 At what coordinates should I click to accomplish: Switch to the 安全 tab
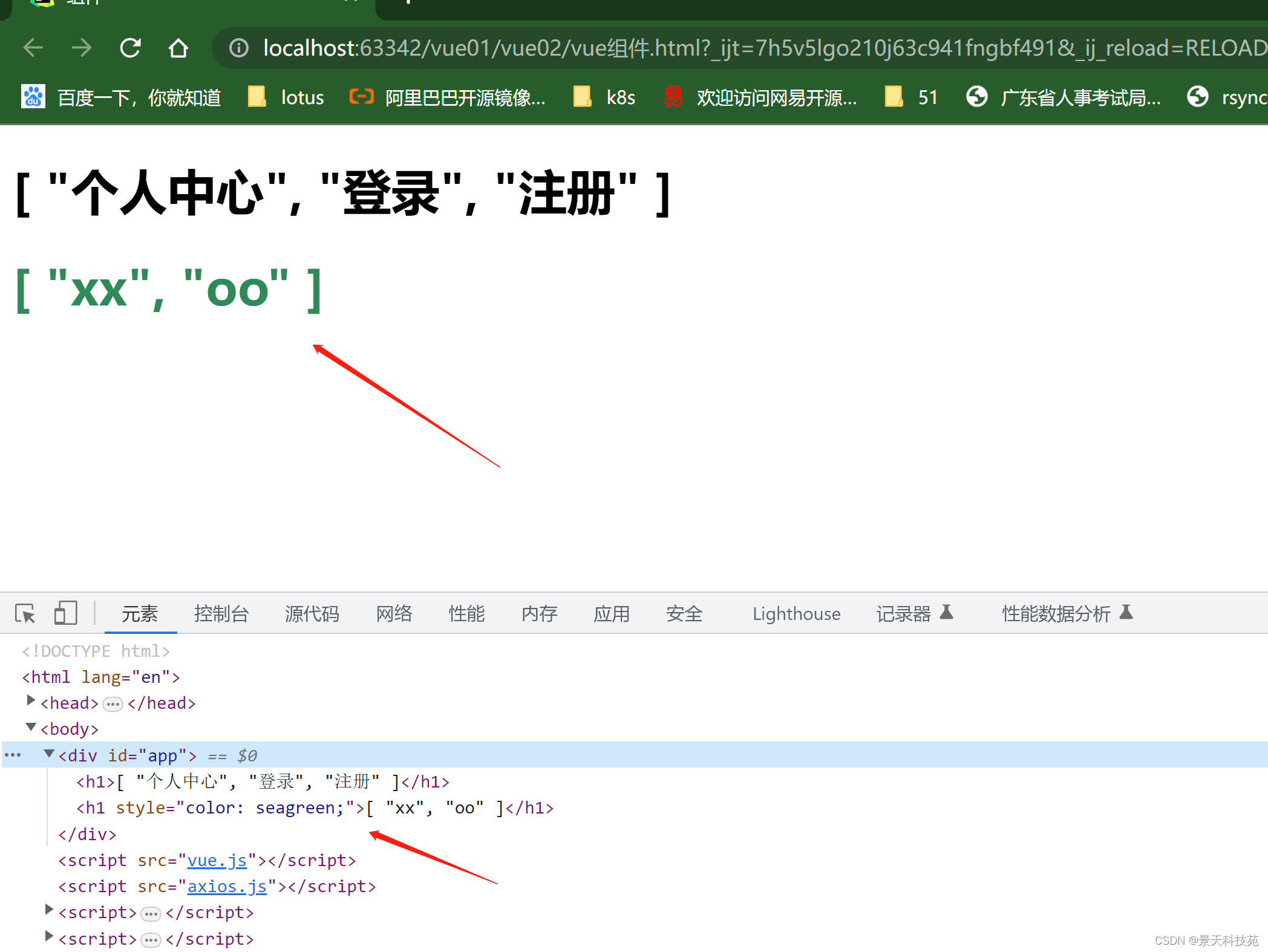pos(684,613)
